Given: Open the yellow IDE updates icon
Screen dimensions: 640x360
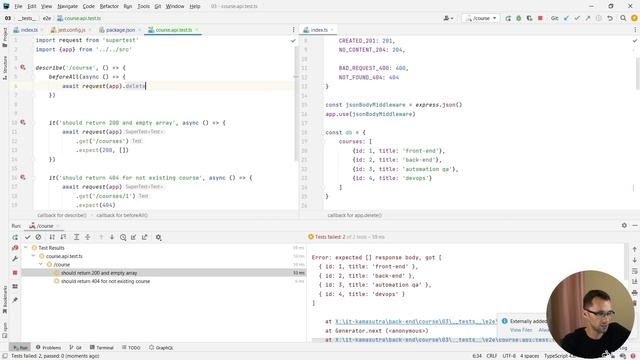Looking at the screenshot, I should point(634,18).
